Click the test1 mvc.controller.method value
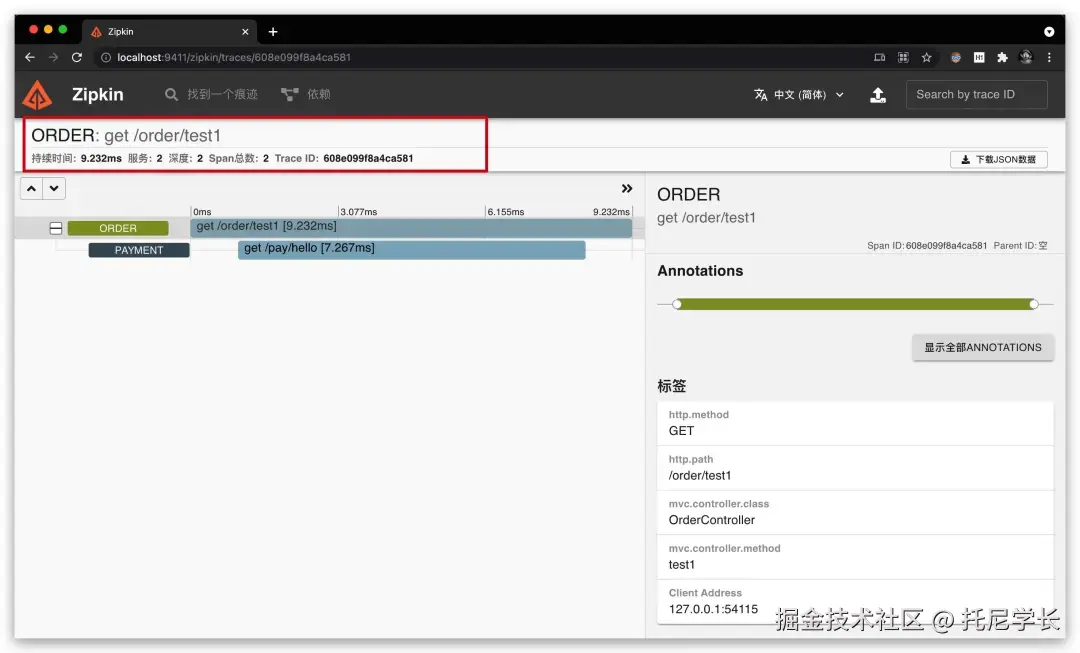 pos(682,565)
